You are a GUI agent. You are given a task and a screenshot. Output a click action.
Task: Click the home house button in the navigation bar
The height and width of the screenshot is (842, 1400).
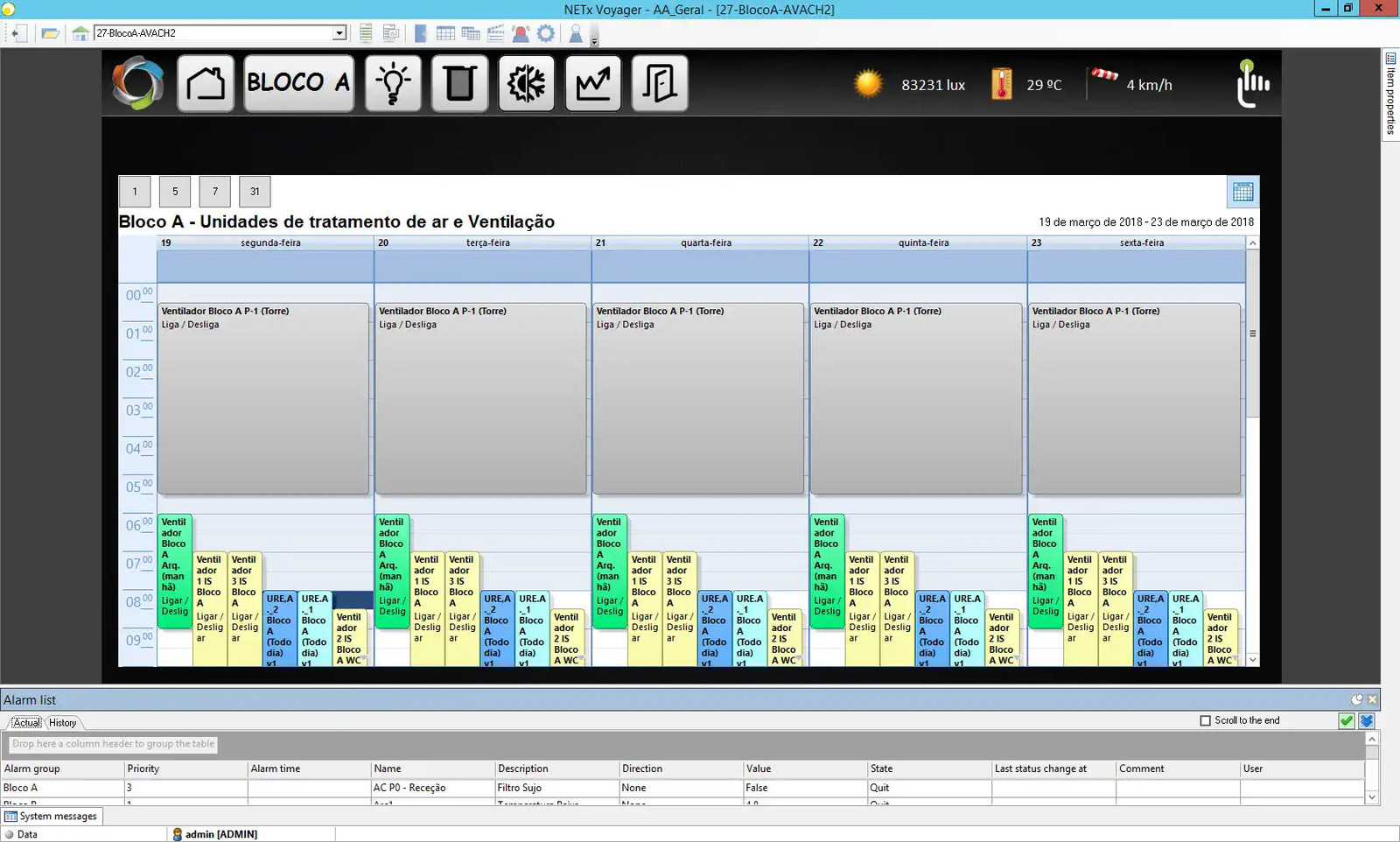tap(206, 84)
